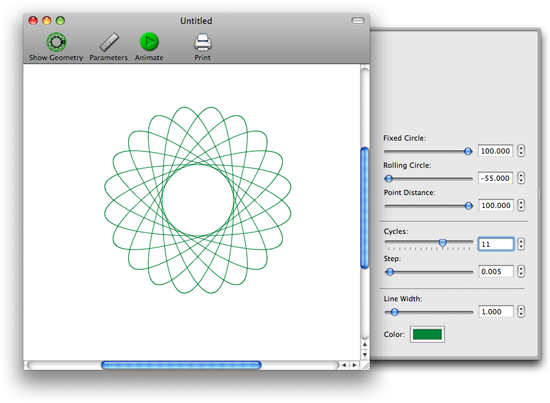The width and height of the screenshot is (550, 403).
Task: Click the Point Distance stepper control
Action: [x=521, y=205]
